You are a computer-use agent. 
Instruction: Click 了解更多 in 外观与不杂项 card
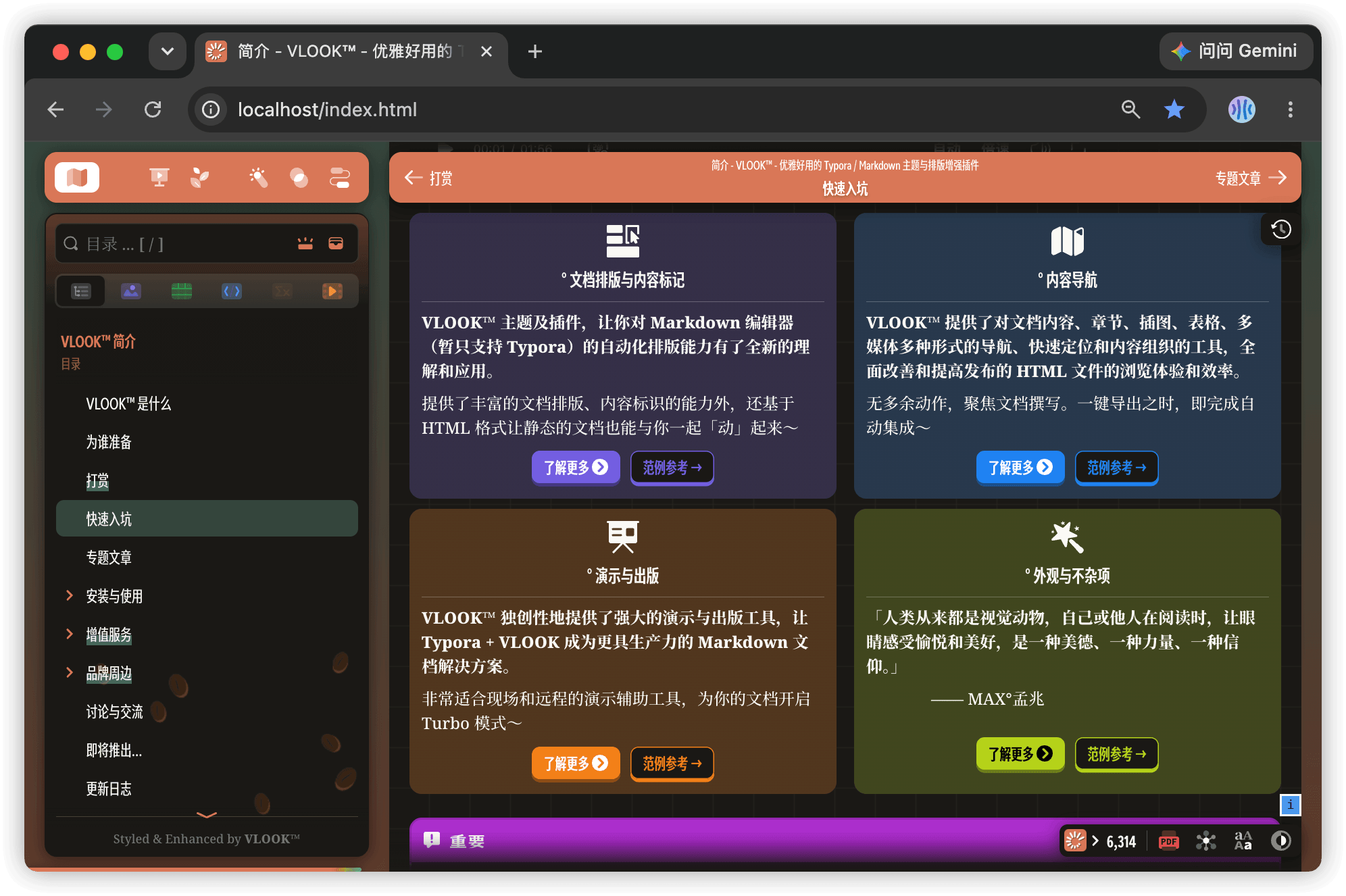coord(1020,754)
